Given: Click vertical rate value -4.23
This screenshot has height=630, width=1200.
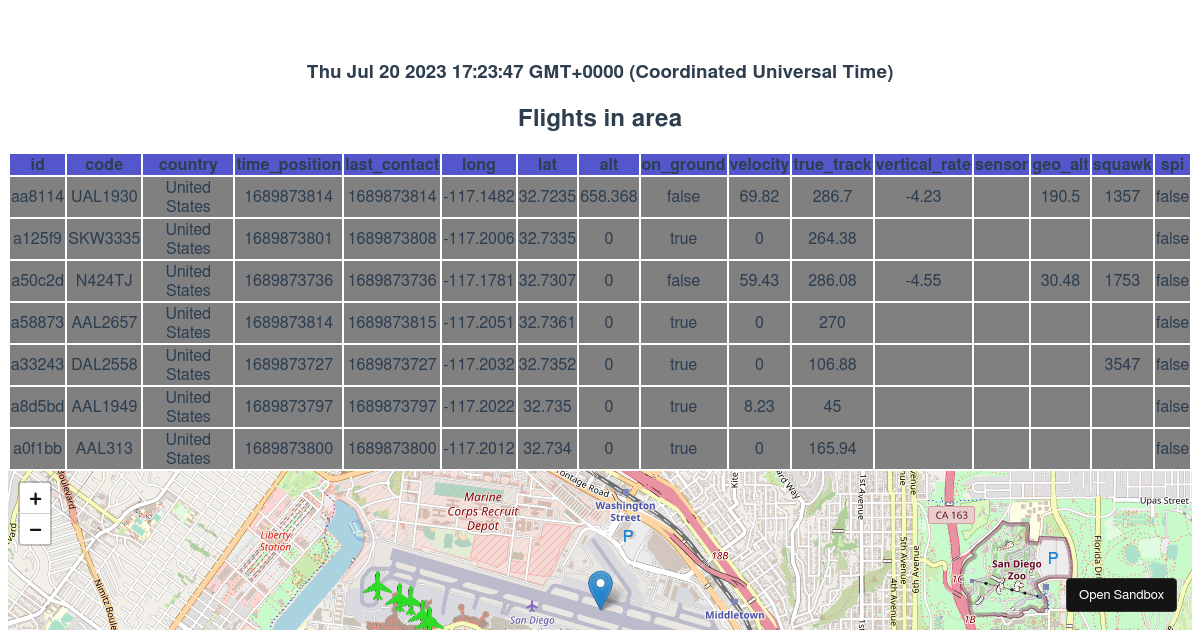Looking at the screenshot, I should click(923, 197).
